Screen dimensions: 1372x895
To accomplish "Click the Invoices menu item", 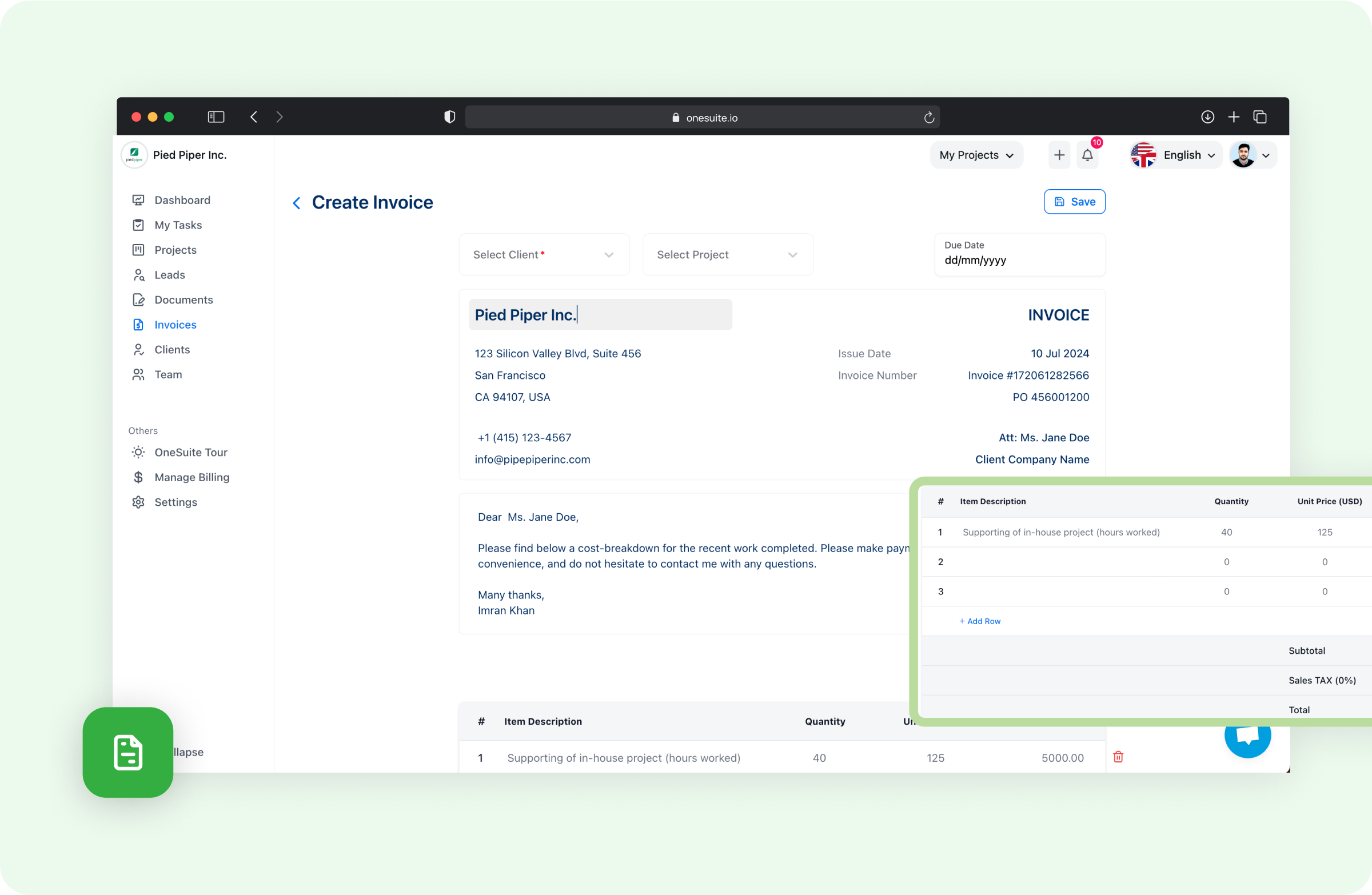I will 175,324.
